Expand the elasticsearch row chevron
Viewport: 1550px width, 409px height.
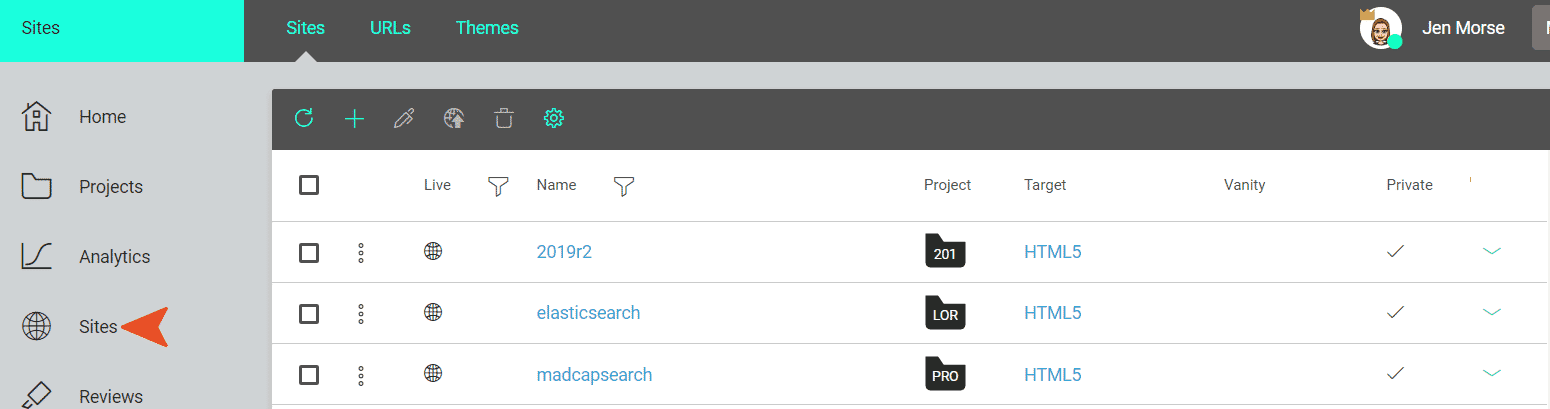point(1492,313)
